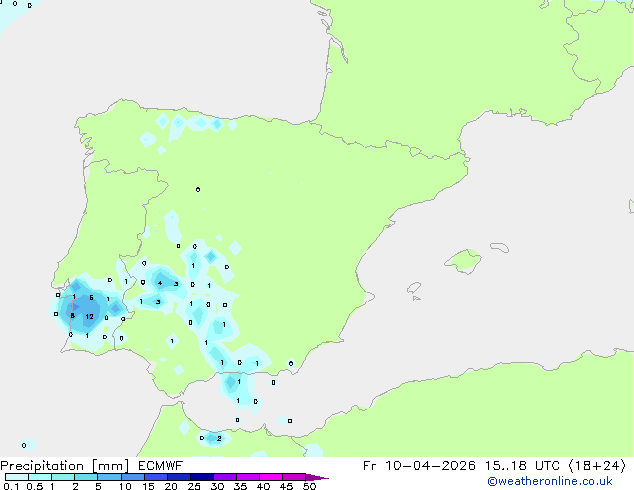634x490 pixels.
Task: Click the above-50 arrow tip of legend
Action: [317, 477]
